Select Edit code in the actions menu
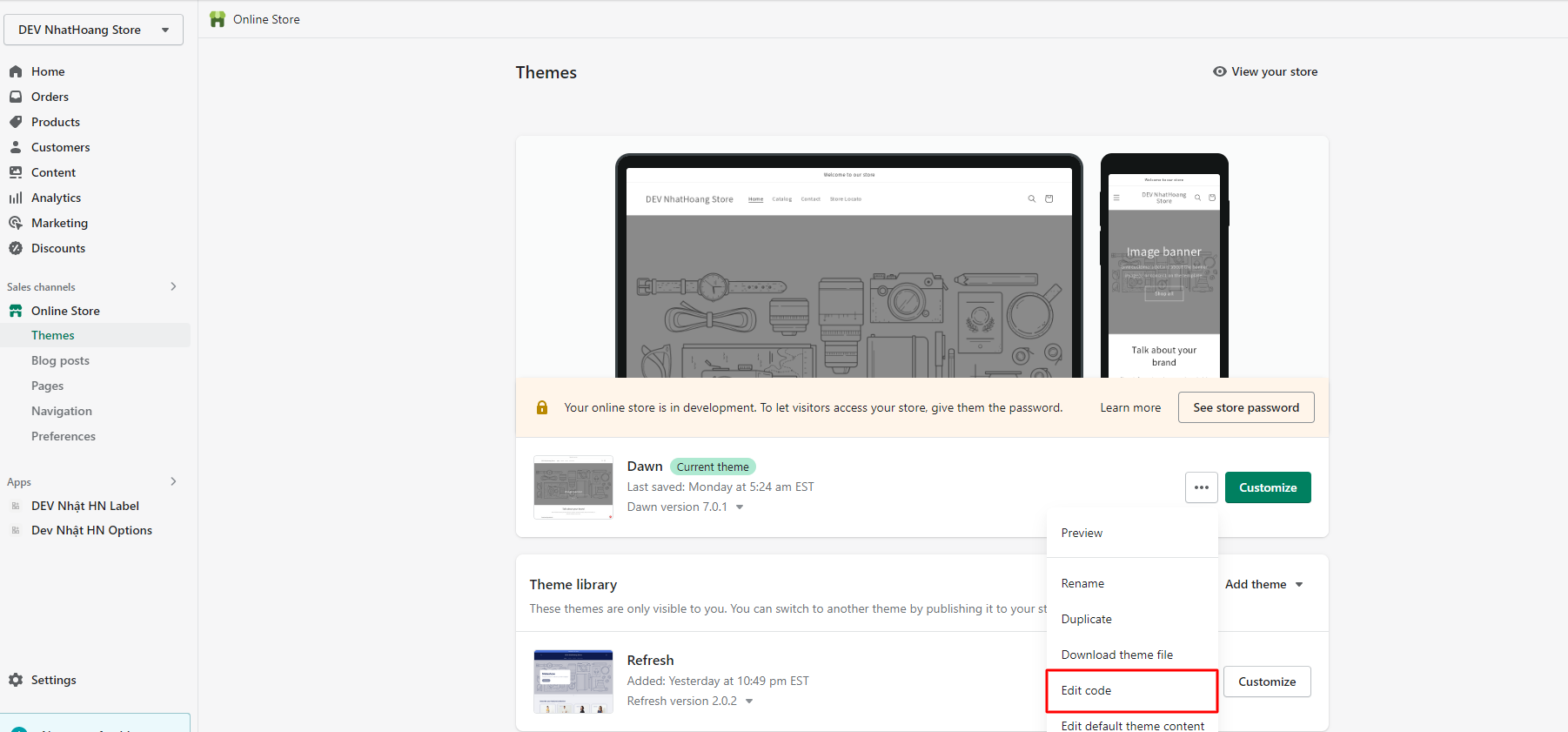 pyautogui.click(x=1132, y=690)
